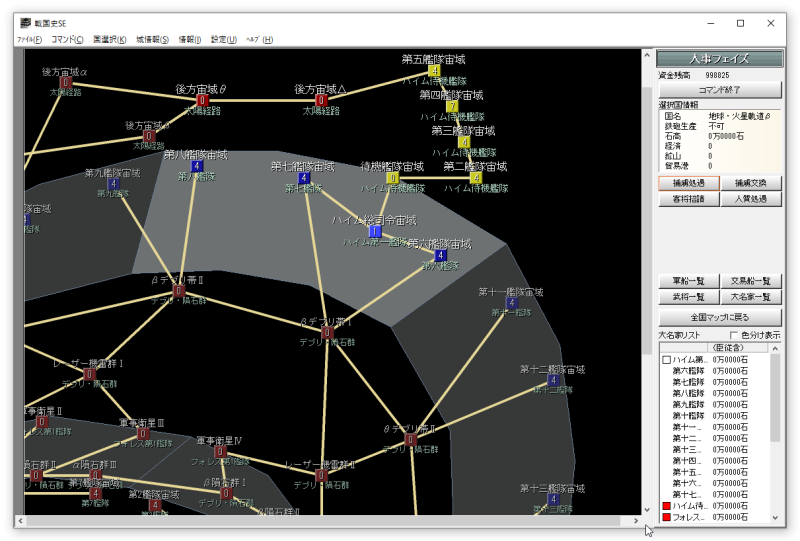800x541 pixels.
Task: Click the 軍事衛星III red marker
Action: click(x=143, y=434)
